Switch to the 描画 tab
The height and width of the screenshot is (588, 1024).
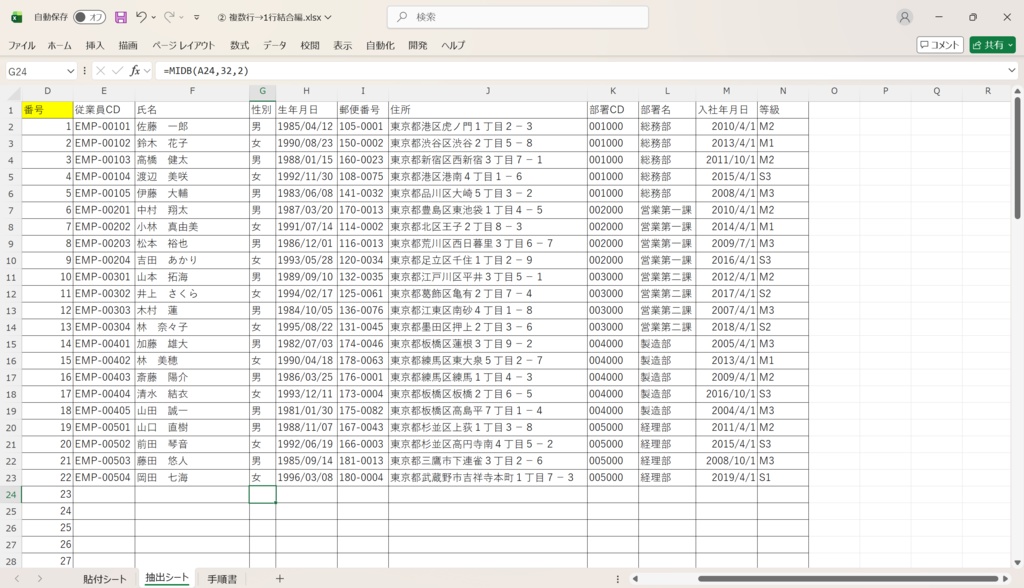[128, 45]
